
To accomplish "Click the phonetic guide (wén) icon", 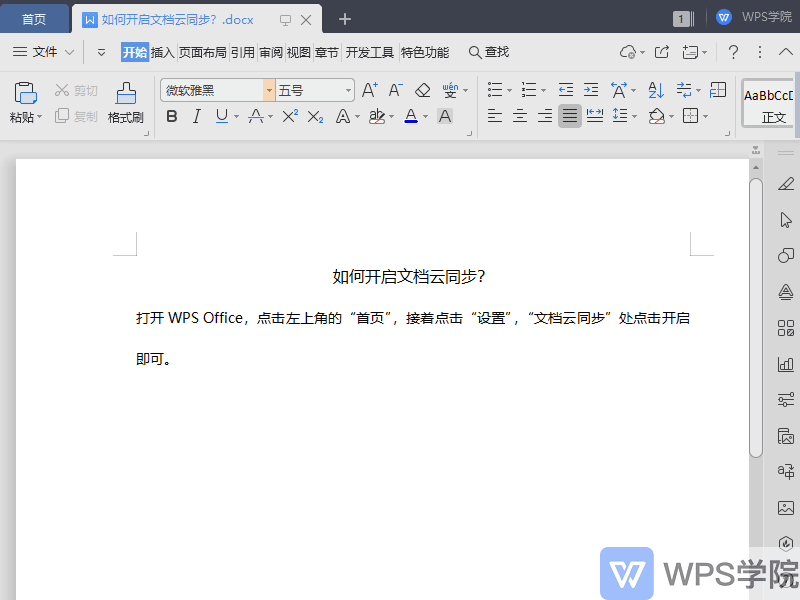I will (450, 90).
